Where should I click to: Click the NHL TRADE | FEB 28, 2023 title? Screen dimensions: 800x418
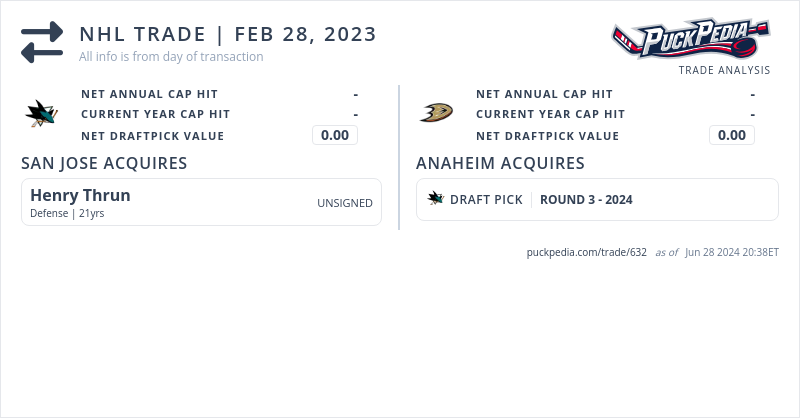pos(228,34)
